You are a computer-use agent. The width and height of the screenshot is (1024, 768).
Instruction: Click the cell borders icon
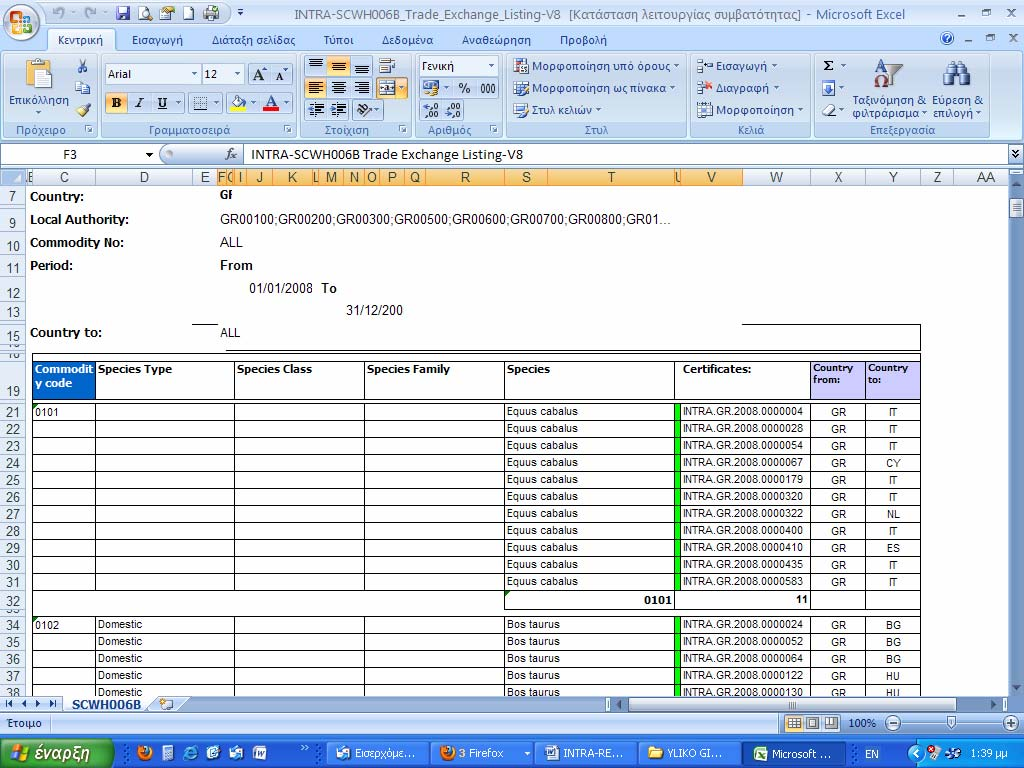point(200,103)
